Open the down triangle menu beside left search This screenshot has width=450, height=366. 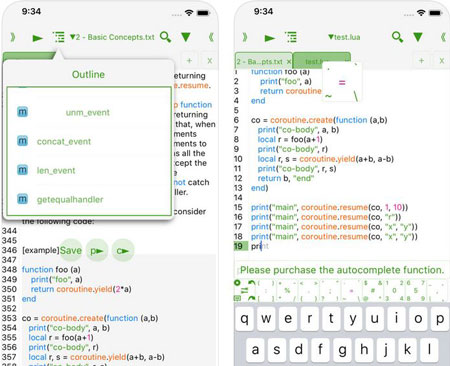pyautogui.click(x=186, y=37)
